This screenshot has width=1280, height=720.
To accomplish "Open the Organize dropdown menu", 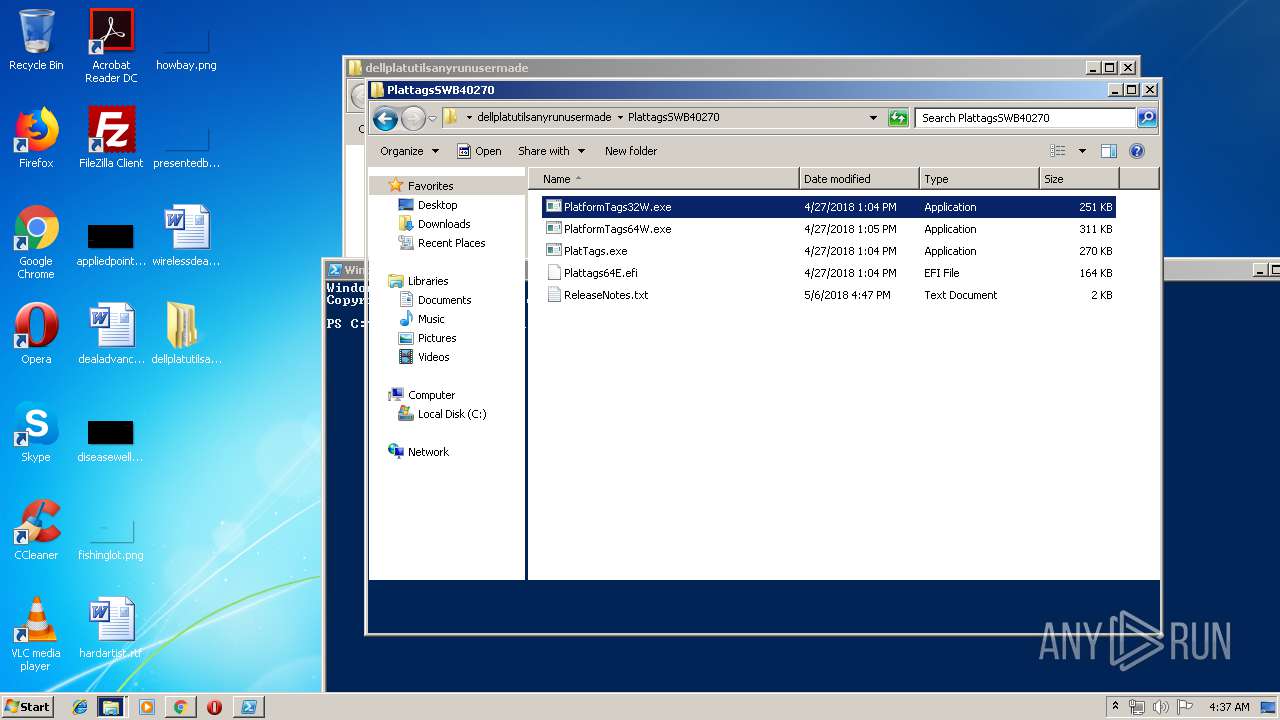I will click(x=409, y=151).
